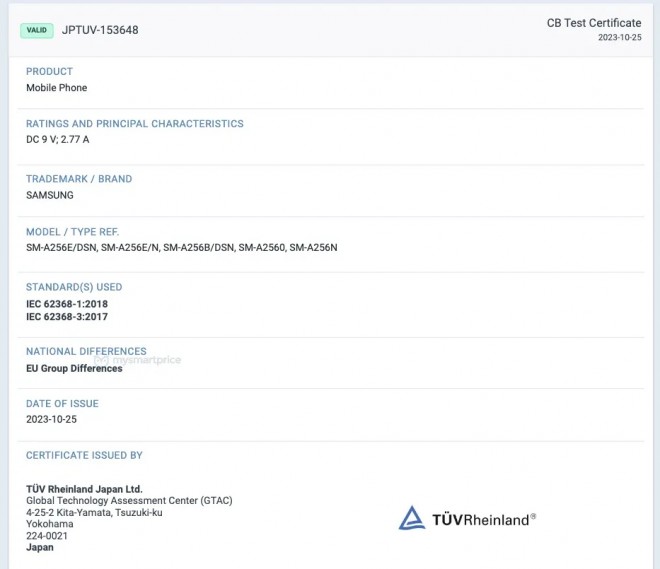Click model number SM-A256E/DSN

tap(62, 247)
